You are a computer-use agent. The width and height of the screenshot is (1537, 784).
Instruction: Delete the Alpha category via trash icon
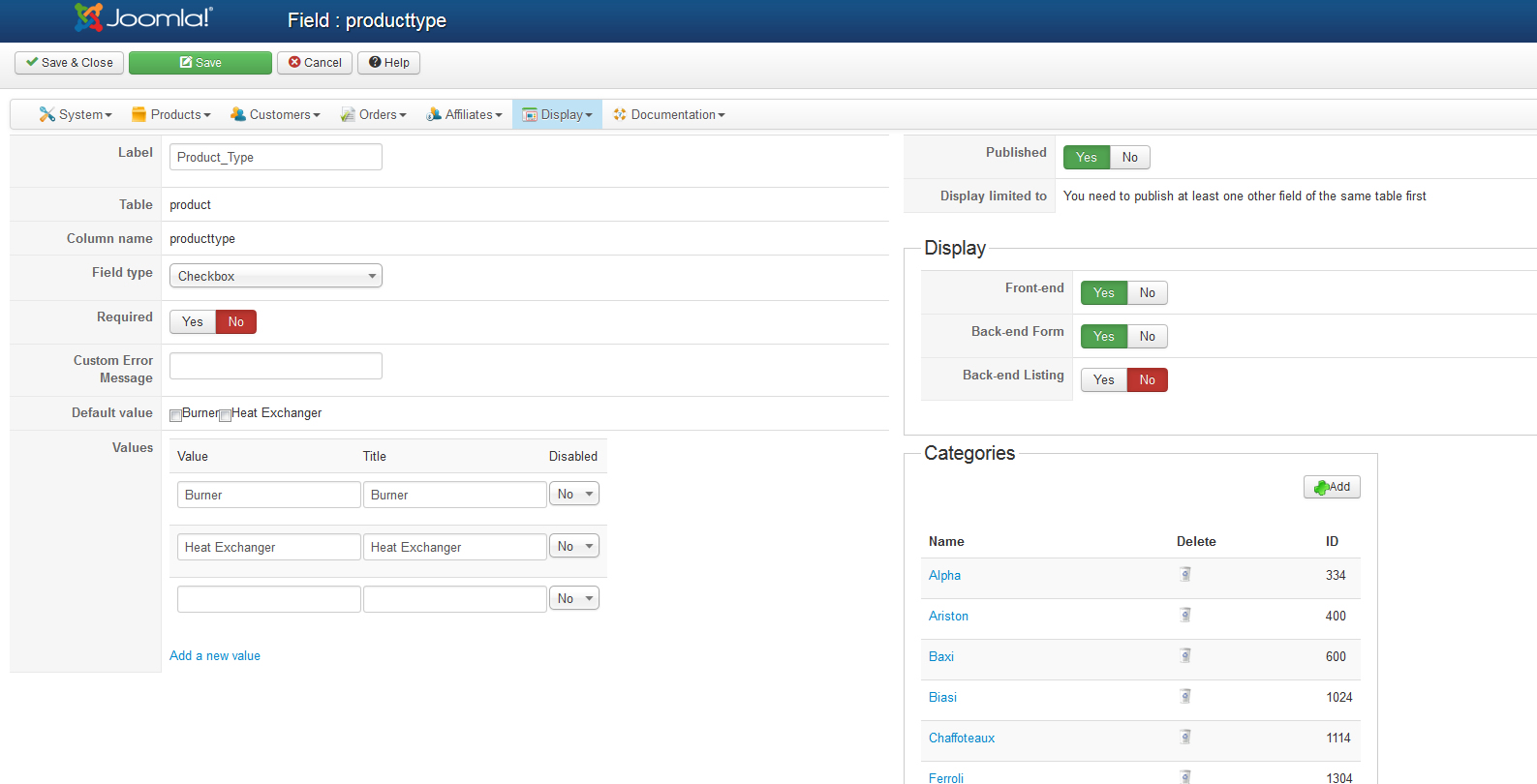pos(1185,575)
